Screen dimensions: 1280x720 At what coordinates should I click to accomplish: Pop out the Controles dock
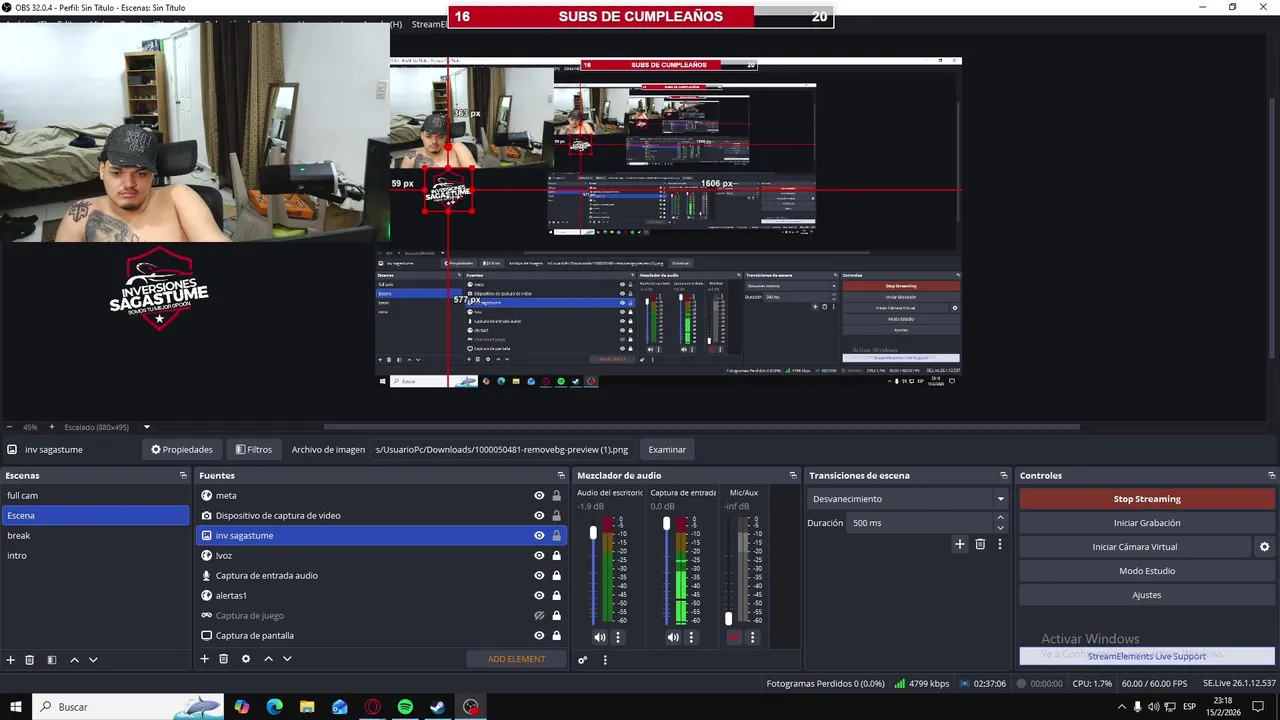coord(1271,476)
